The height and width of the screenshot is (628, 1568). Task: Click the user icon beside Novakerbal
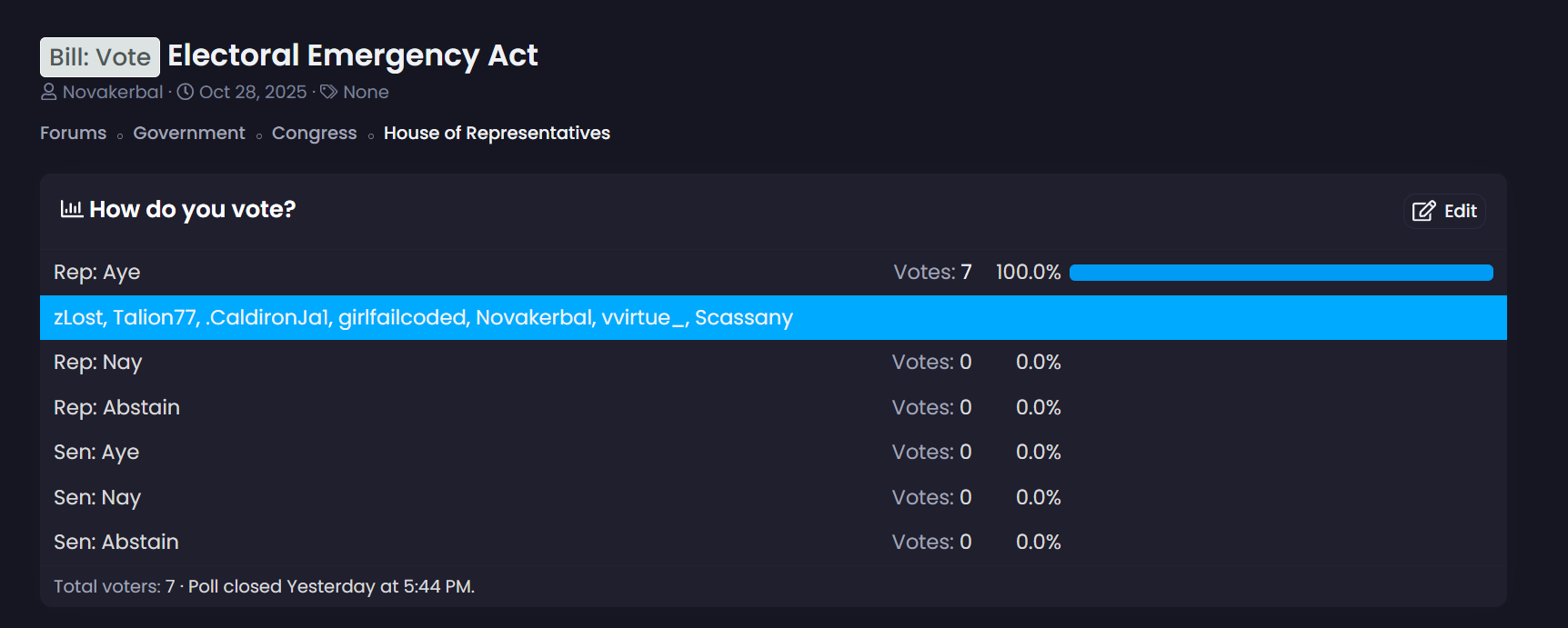(49, 92)
